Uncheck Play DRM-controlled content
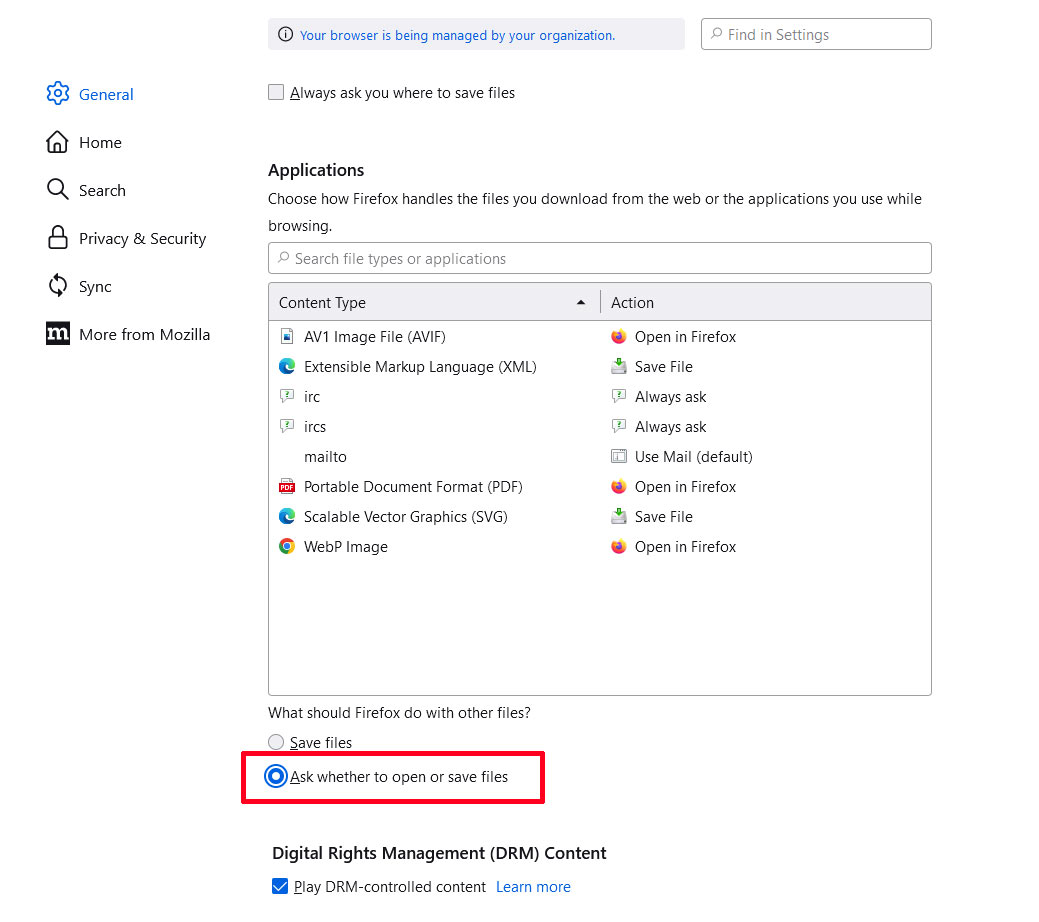This screenshot has height=922, width=1039. pos(280,886)
